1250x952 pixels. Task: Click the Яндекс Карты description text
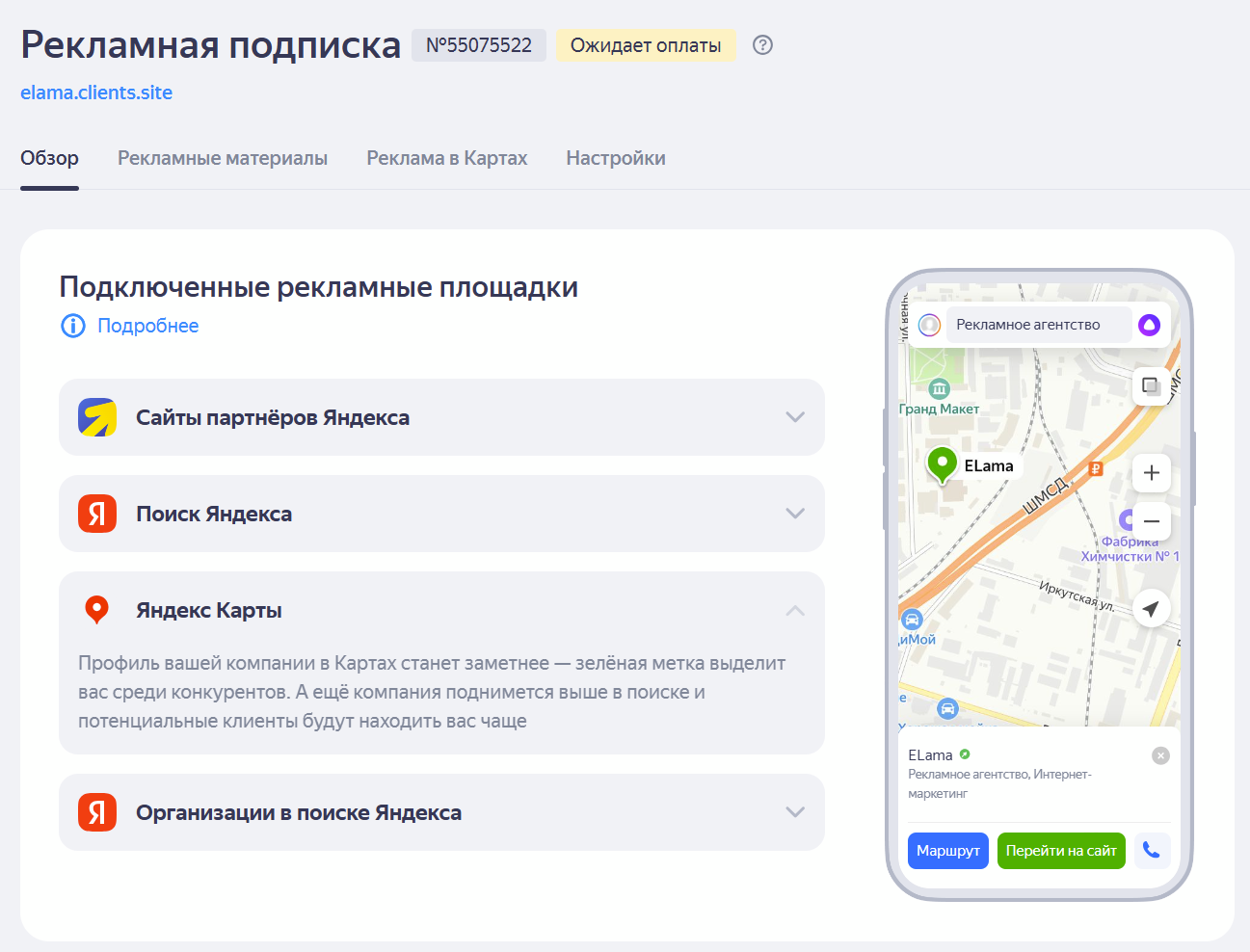[432, 692]
